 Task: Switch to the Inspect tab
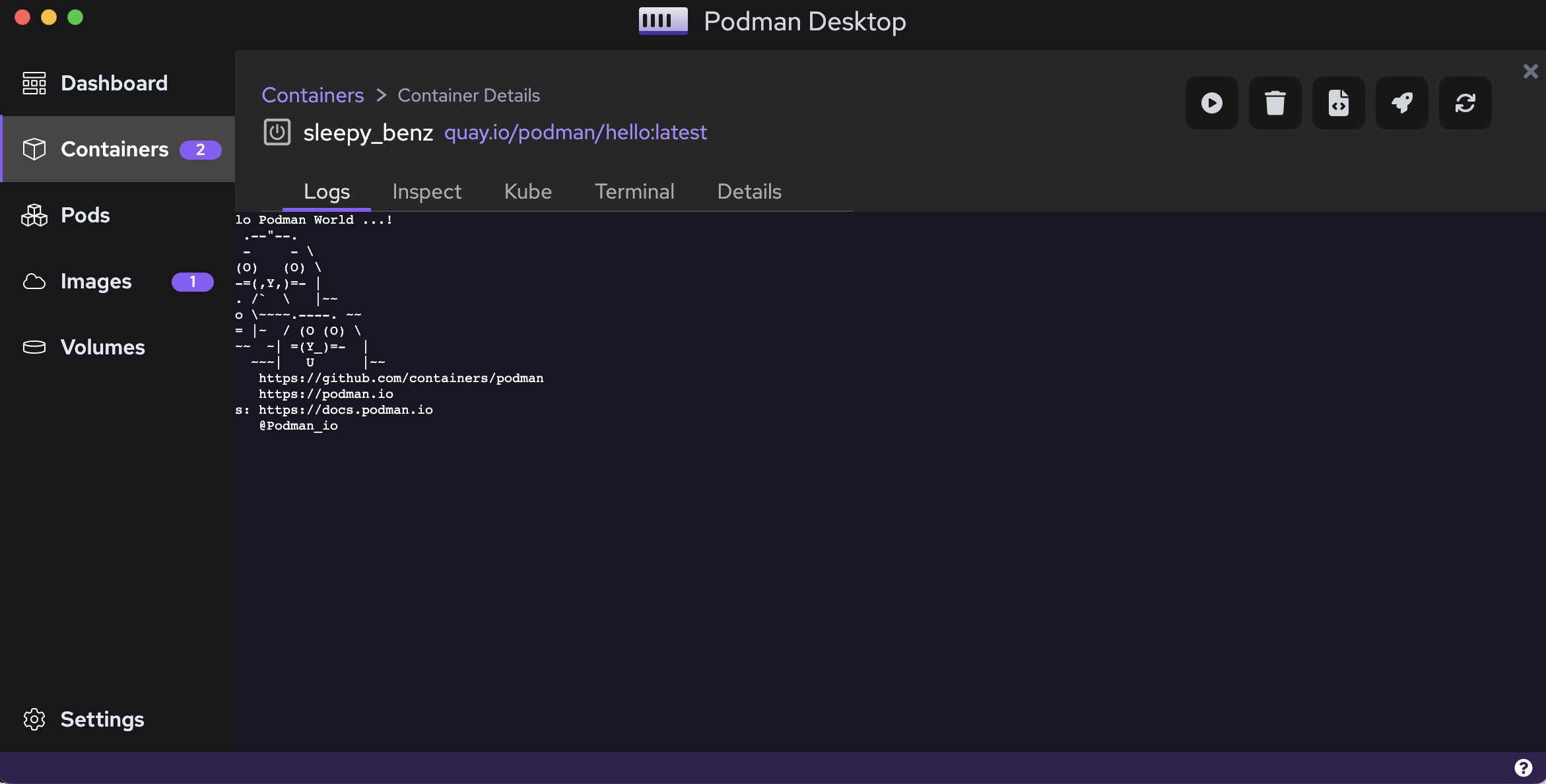(426, 191)
